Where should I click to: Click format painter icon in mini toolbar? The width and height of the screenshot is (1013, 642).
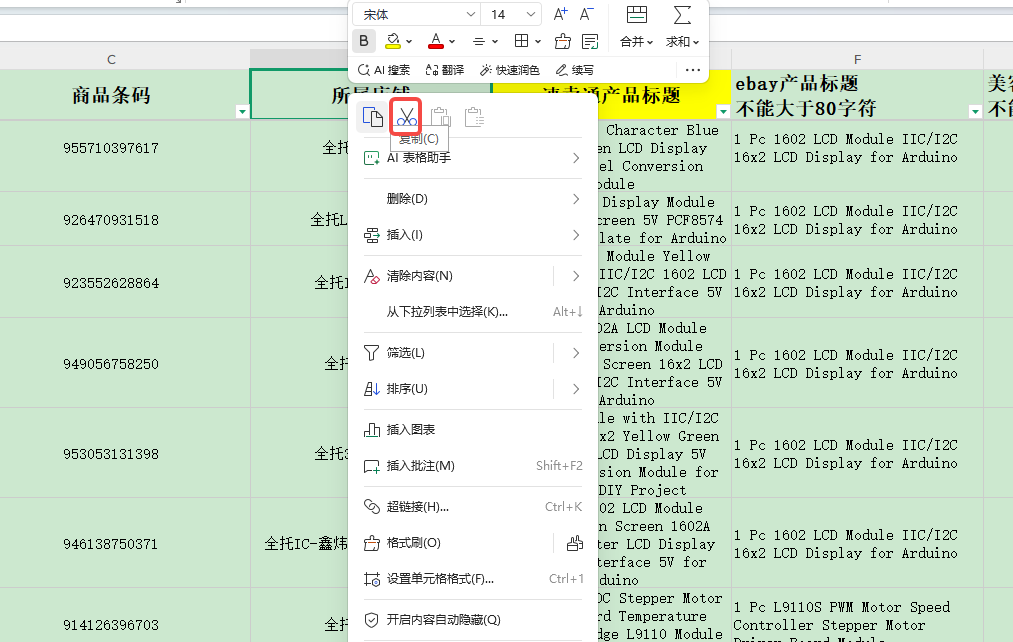[x=563, y=41]
